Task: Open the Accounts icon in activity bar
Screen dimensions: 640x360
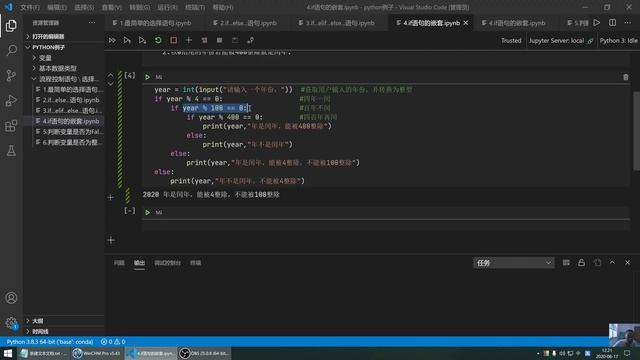Action: (11, 298)
